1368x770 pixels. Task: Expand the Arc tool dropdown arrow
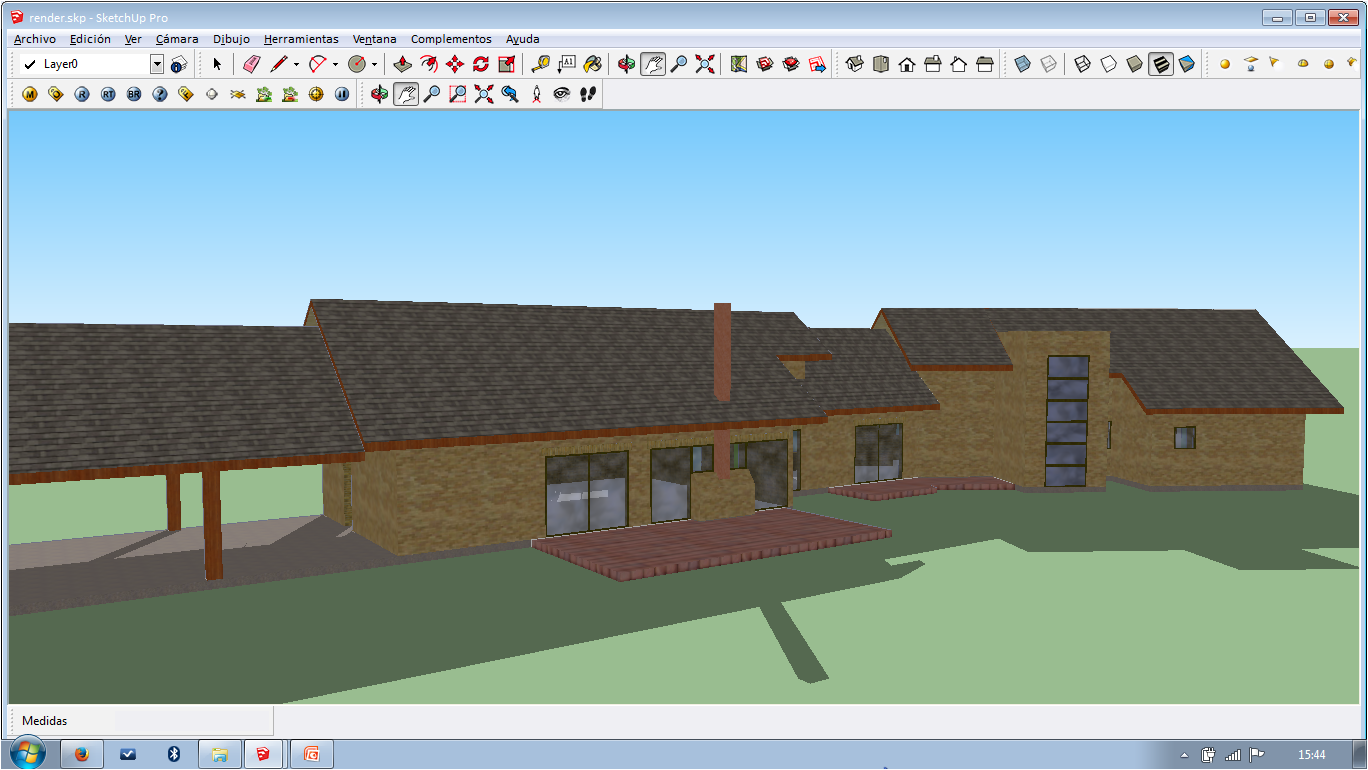pos(335,64)
